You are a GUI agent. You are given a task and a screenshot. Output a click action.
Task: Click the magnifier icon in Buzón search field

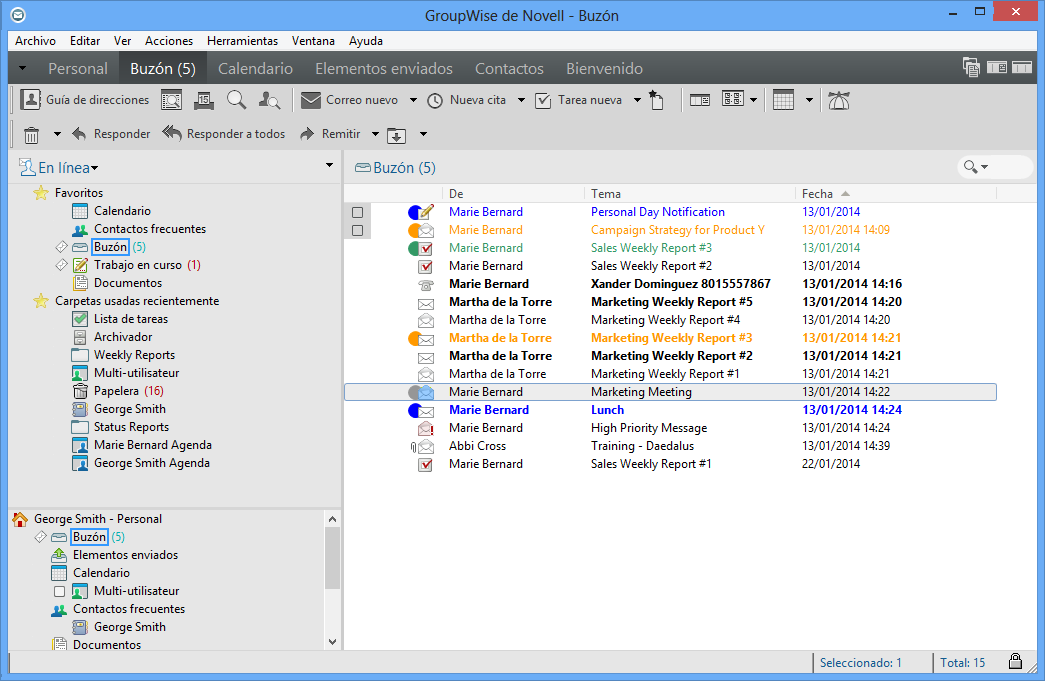[x=970, y=167]
